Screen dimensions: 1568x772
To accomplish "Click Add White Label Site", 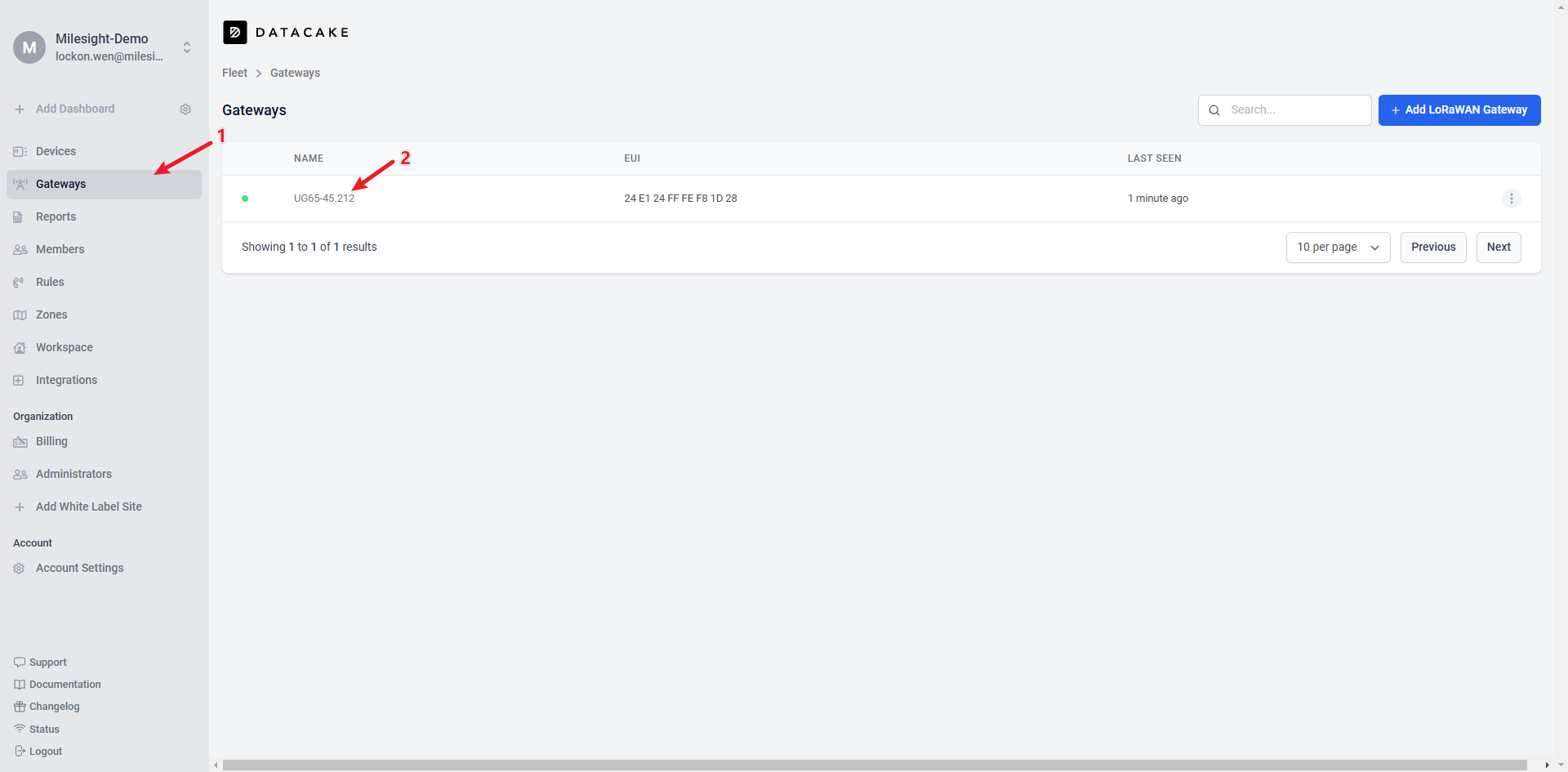I will coord(104,507).
